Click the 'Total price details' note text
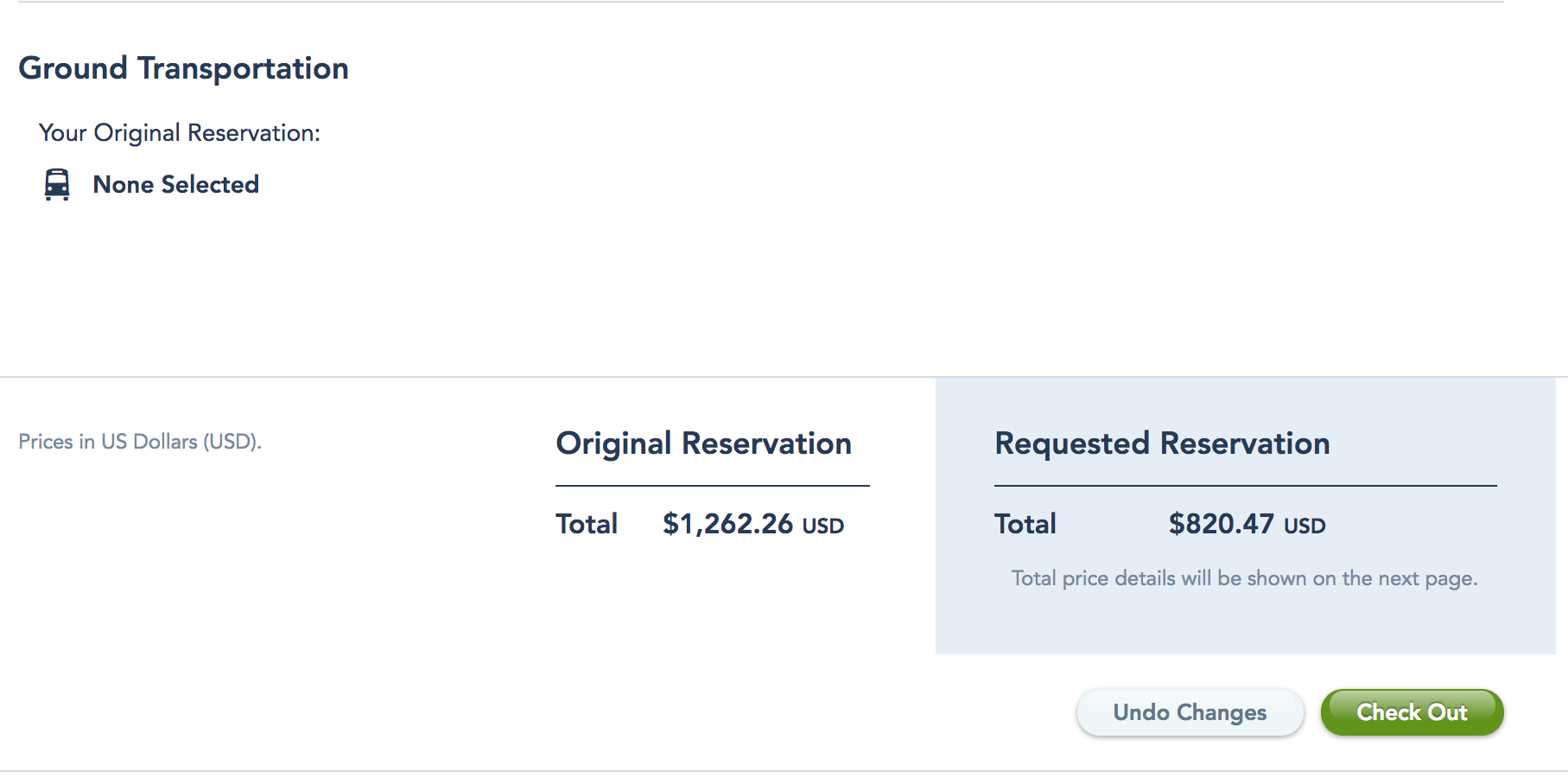This screenshot has width=1568, height=778. 1244,578
